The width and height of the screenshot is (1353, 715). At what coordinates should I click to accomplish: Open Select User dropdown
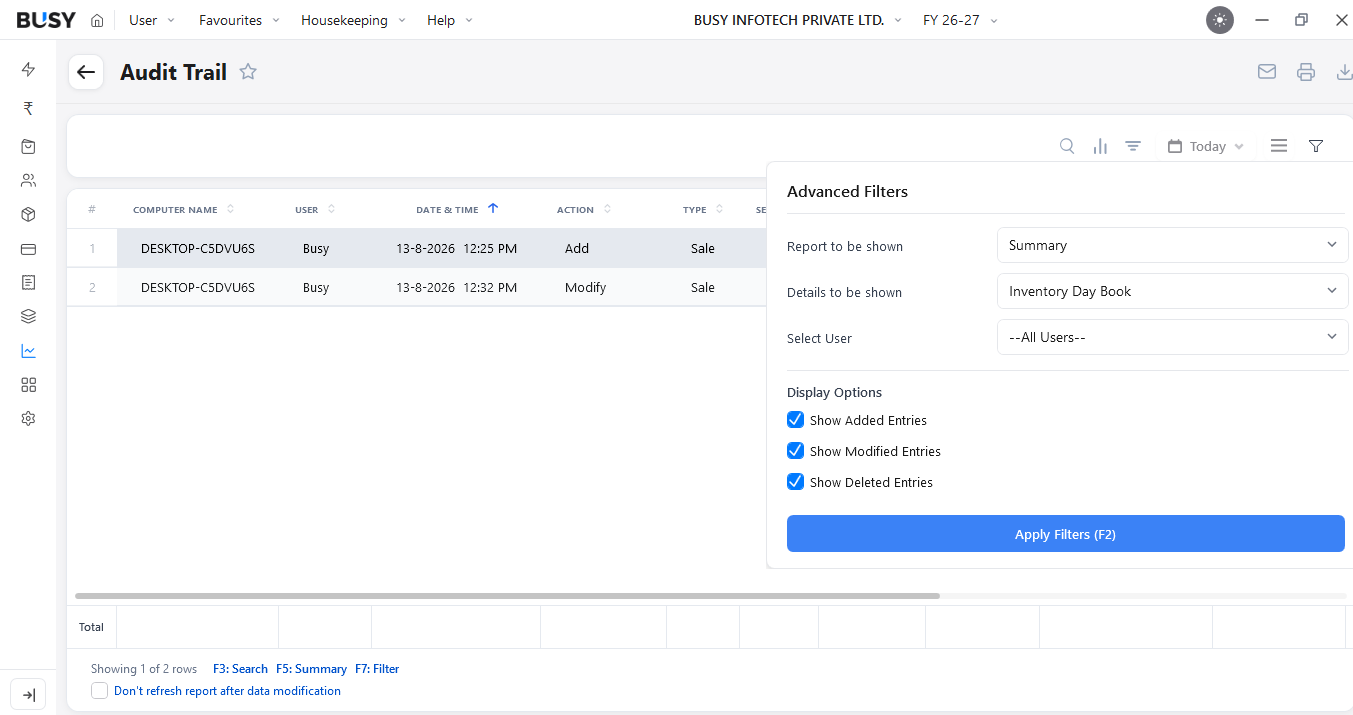[1172, 337]
